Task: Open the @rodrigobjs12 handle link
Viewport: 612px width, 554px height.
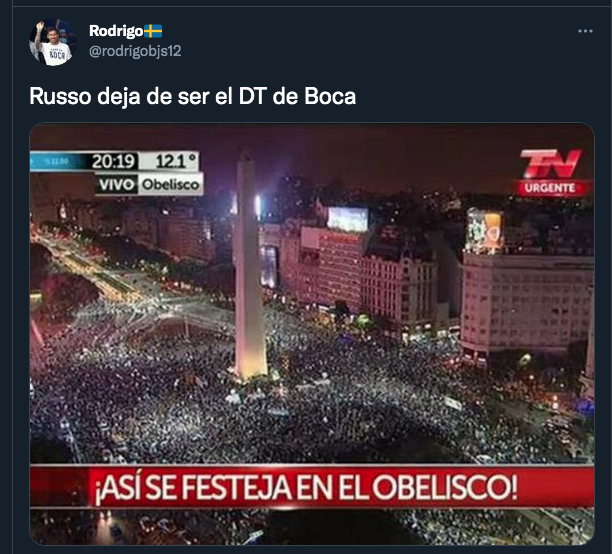Action: tap(135, 51)
